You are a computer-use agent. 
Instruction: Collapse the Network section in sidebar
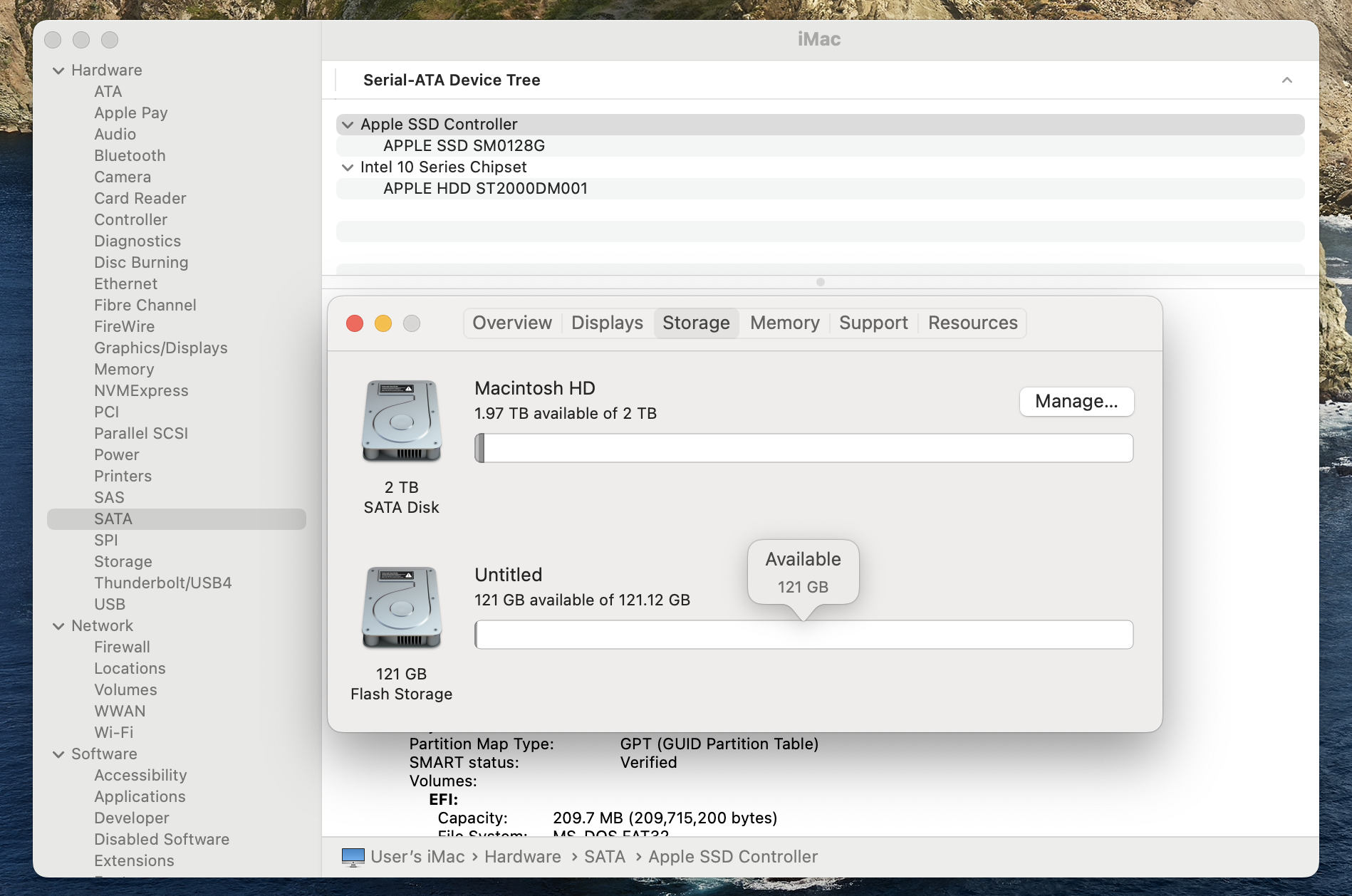(58, 626)
